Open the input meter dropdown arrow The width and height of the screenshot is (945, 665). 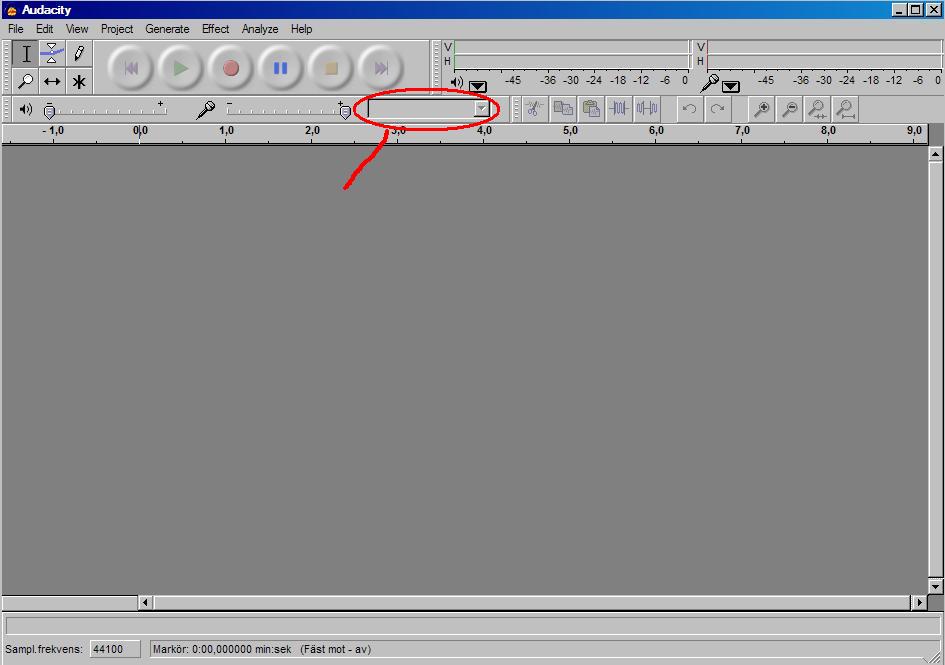tap(730, 86)
